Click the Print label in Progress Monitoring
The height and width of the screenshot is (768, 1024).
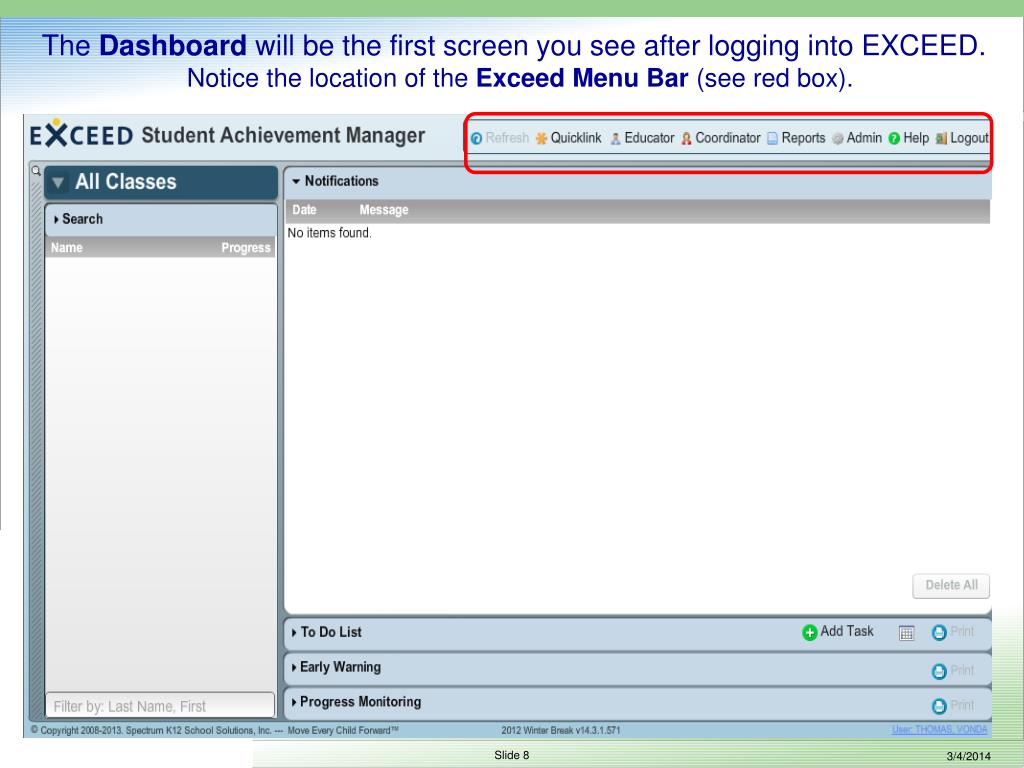(962, 705)
